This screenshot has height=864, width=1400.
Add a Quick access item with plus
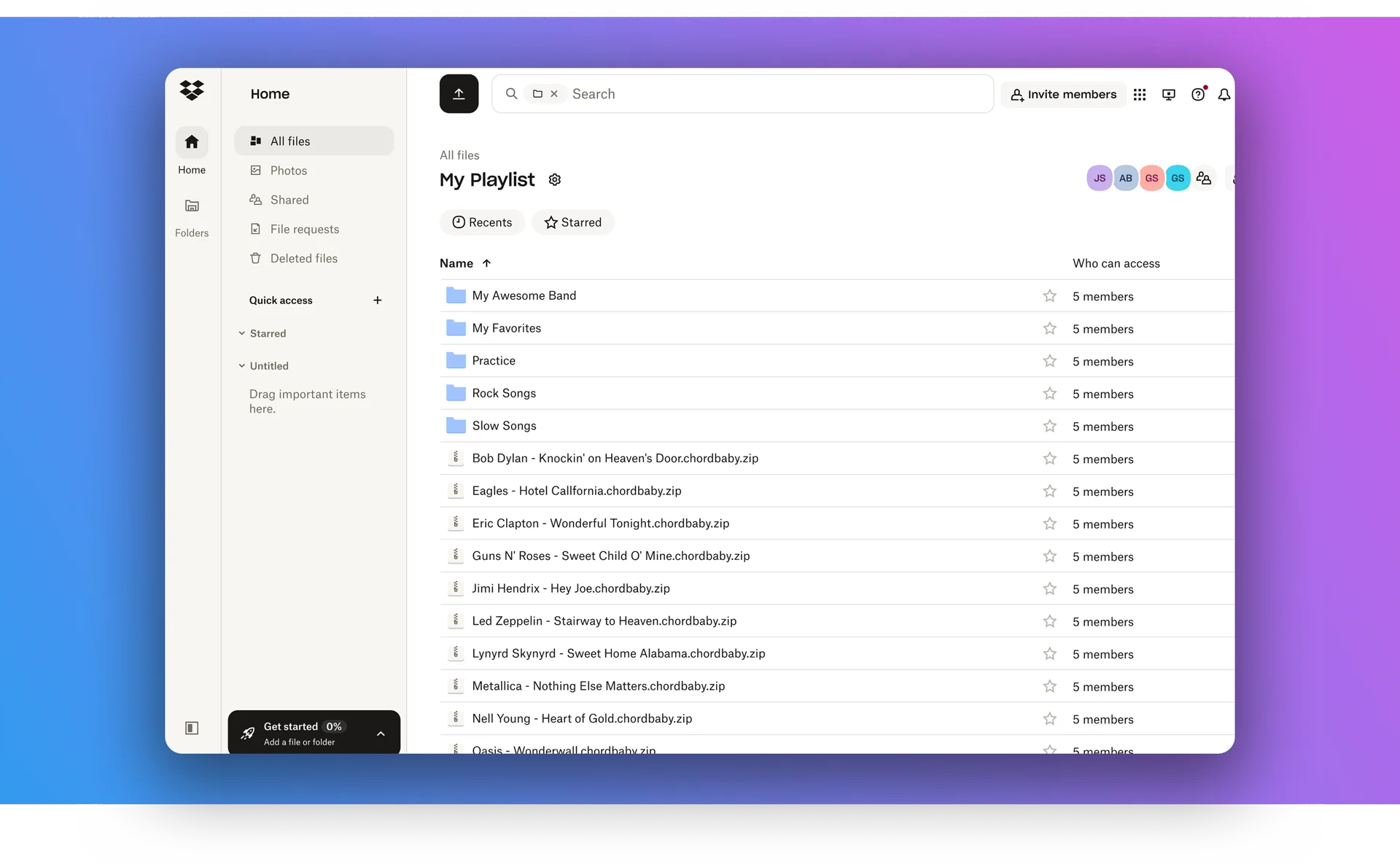pyautogui.click(x=377, y=300)
